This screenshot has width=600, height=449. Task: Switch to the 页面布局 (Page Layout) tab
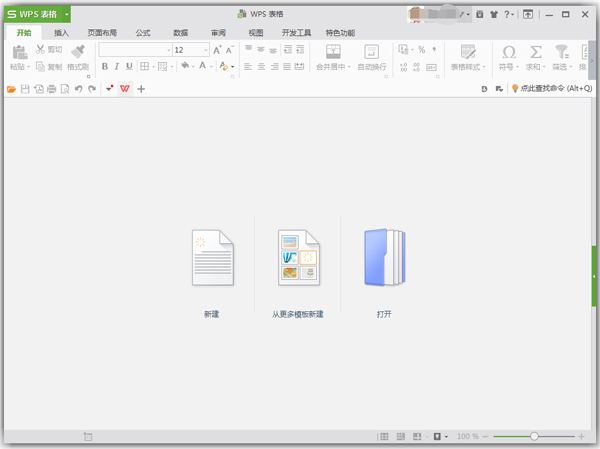102,33
